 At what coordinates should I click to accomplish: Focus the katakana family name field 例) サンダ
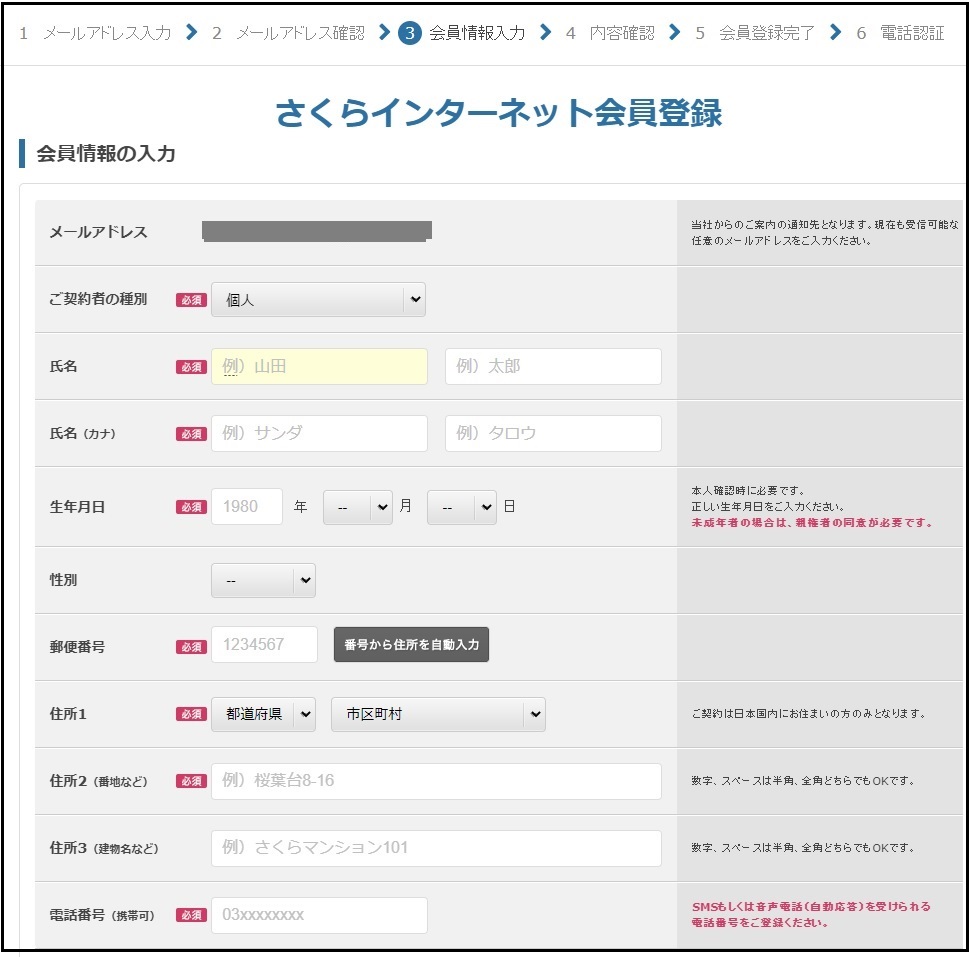tap(319, 433)
